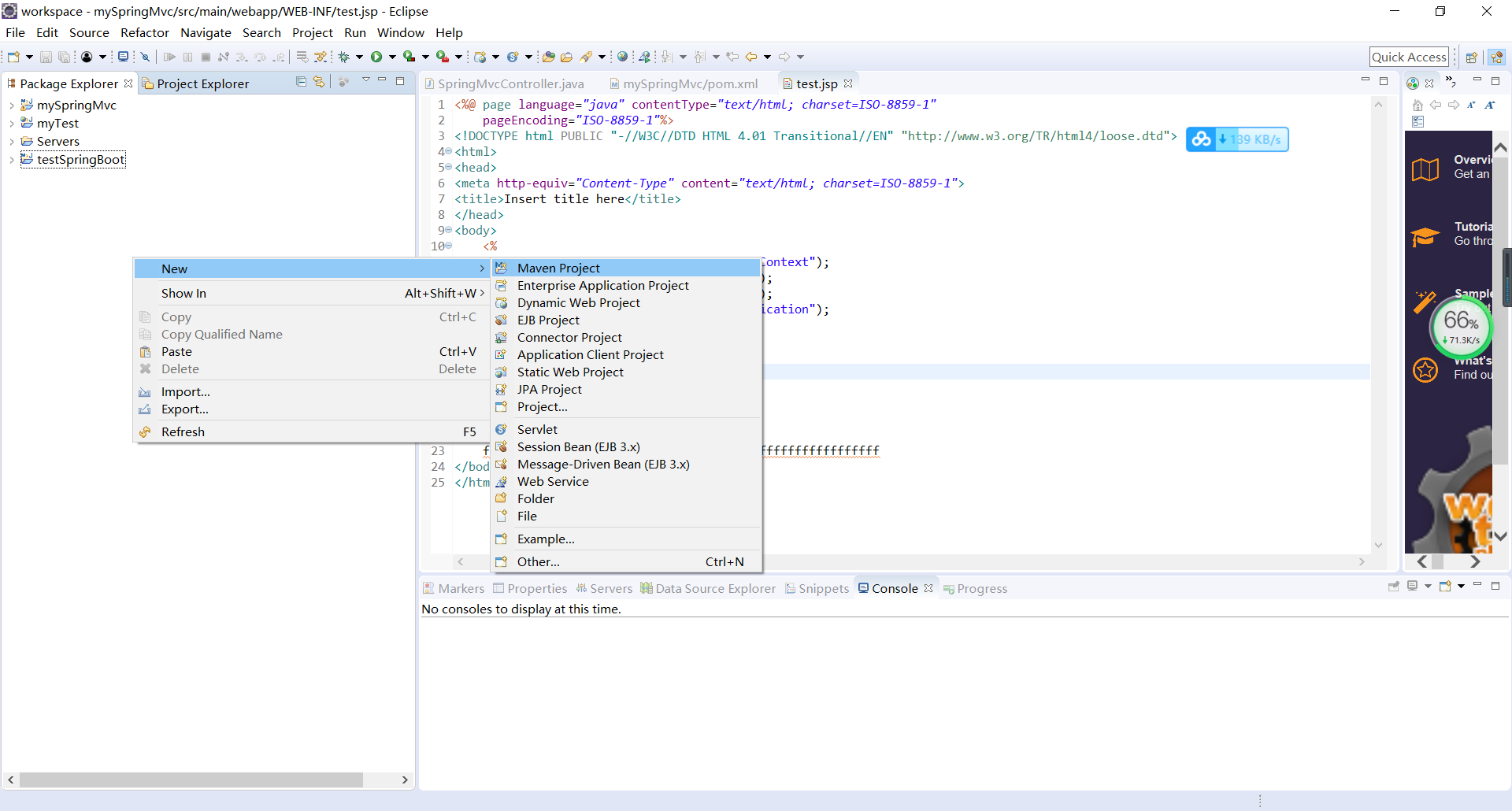
Task: Click the customize page checklist icon
Action: tap(1417, 121)
